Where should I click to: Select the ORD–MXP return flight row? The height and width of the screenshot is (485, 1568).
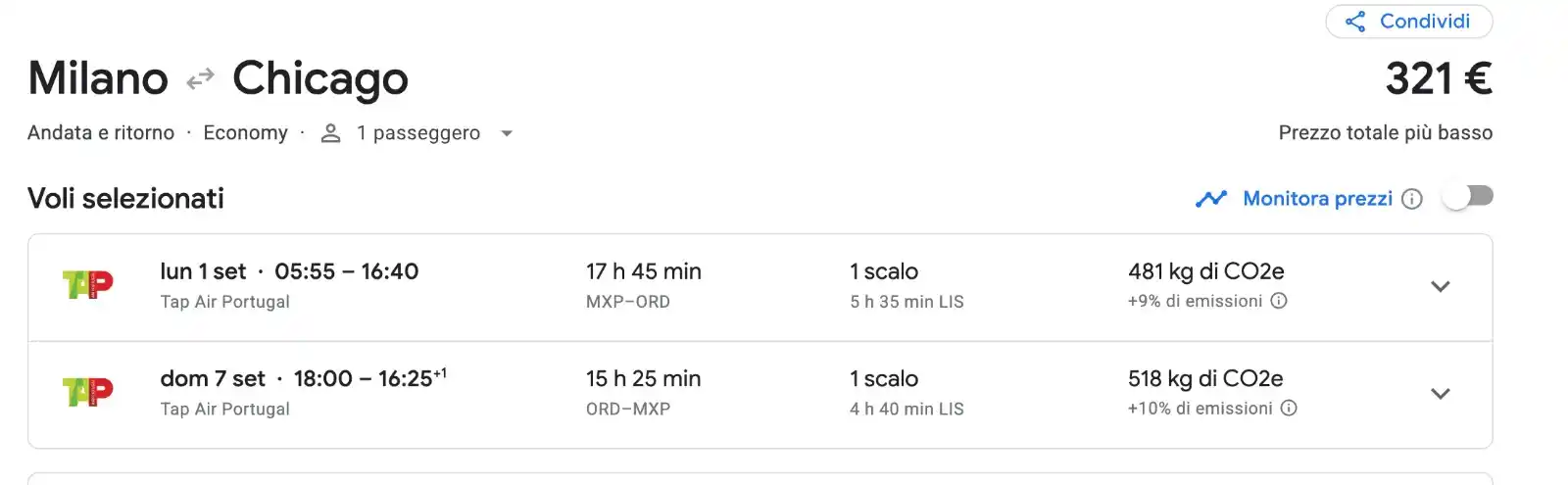pos(627,394)
